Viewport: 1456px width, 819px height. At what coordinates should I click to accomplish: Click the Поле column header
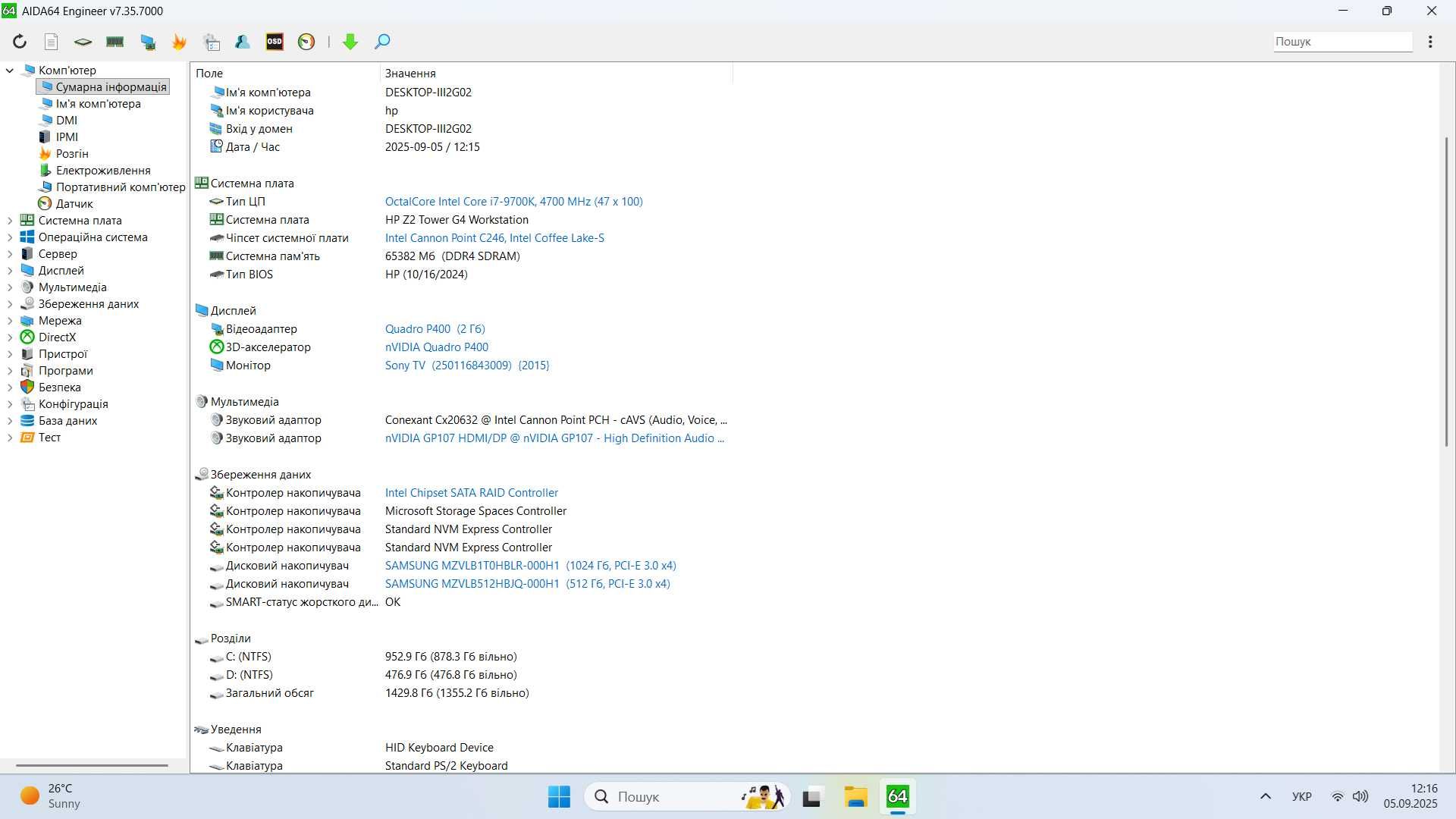285,74
